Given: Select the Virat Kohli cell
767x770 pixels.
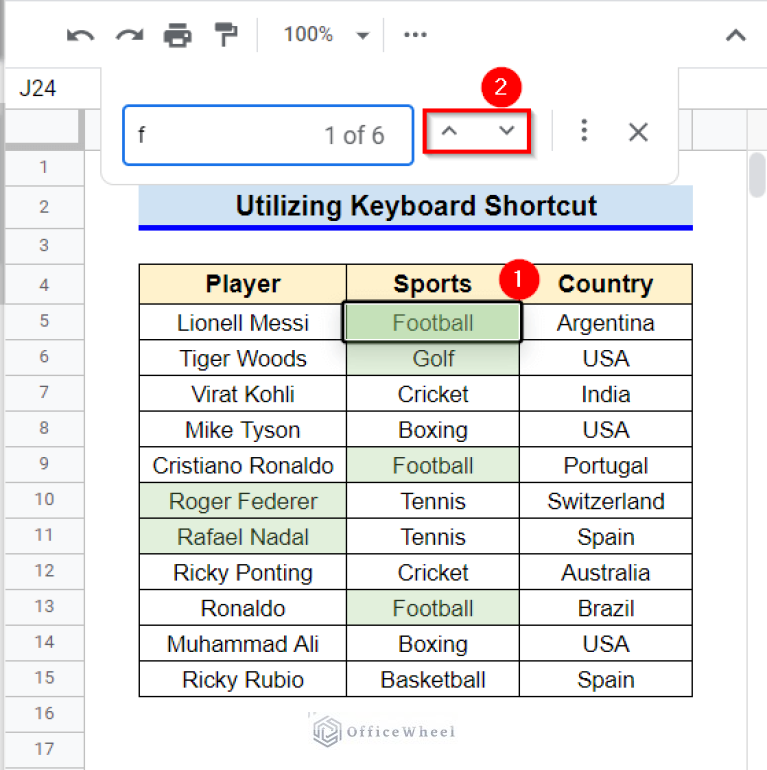Looking at the screenshot, I should point(243,394).
